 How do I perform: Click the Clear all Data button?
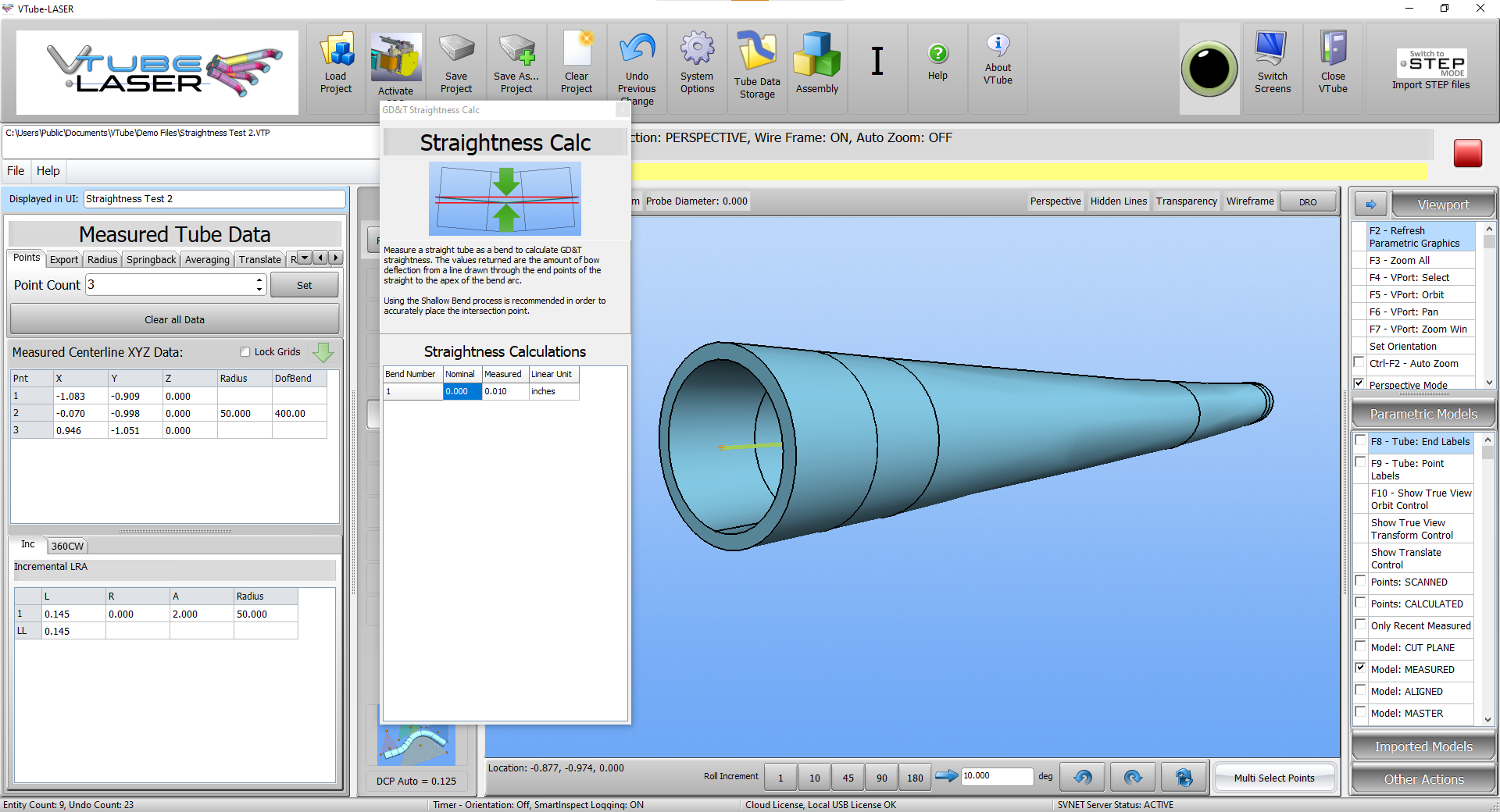click(x=174, y=319)
